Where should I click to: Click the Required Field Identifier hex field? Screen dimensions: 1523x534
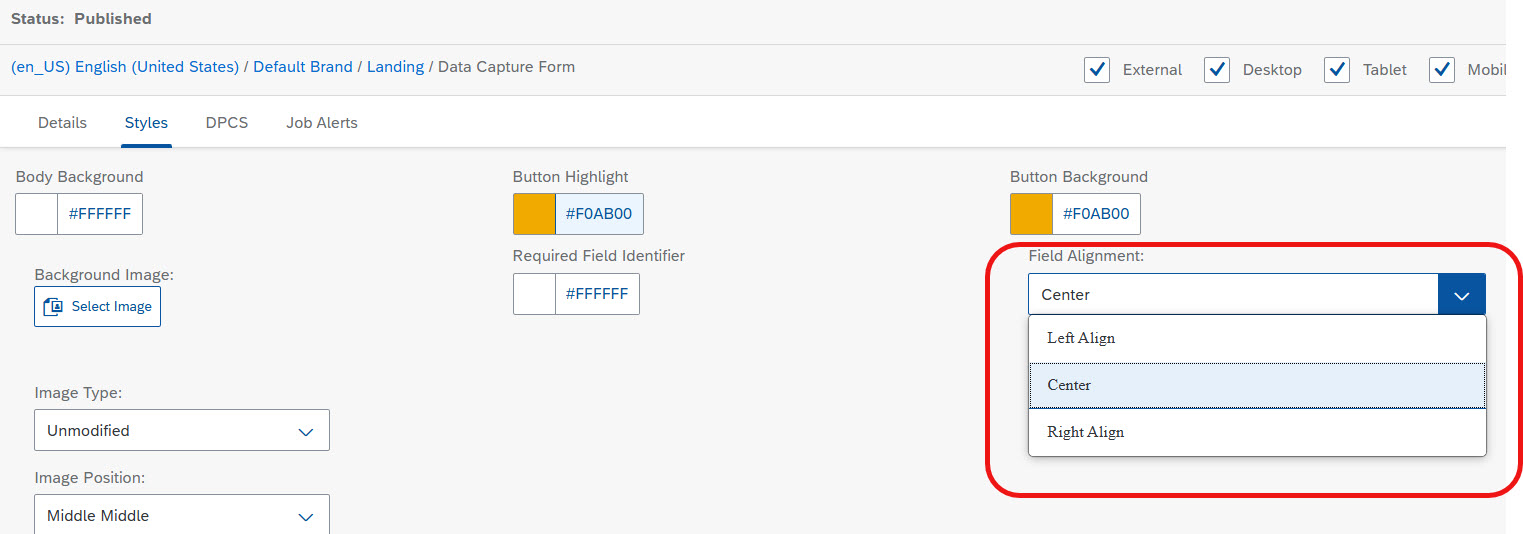(597, 294)
